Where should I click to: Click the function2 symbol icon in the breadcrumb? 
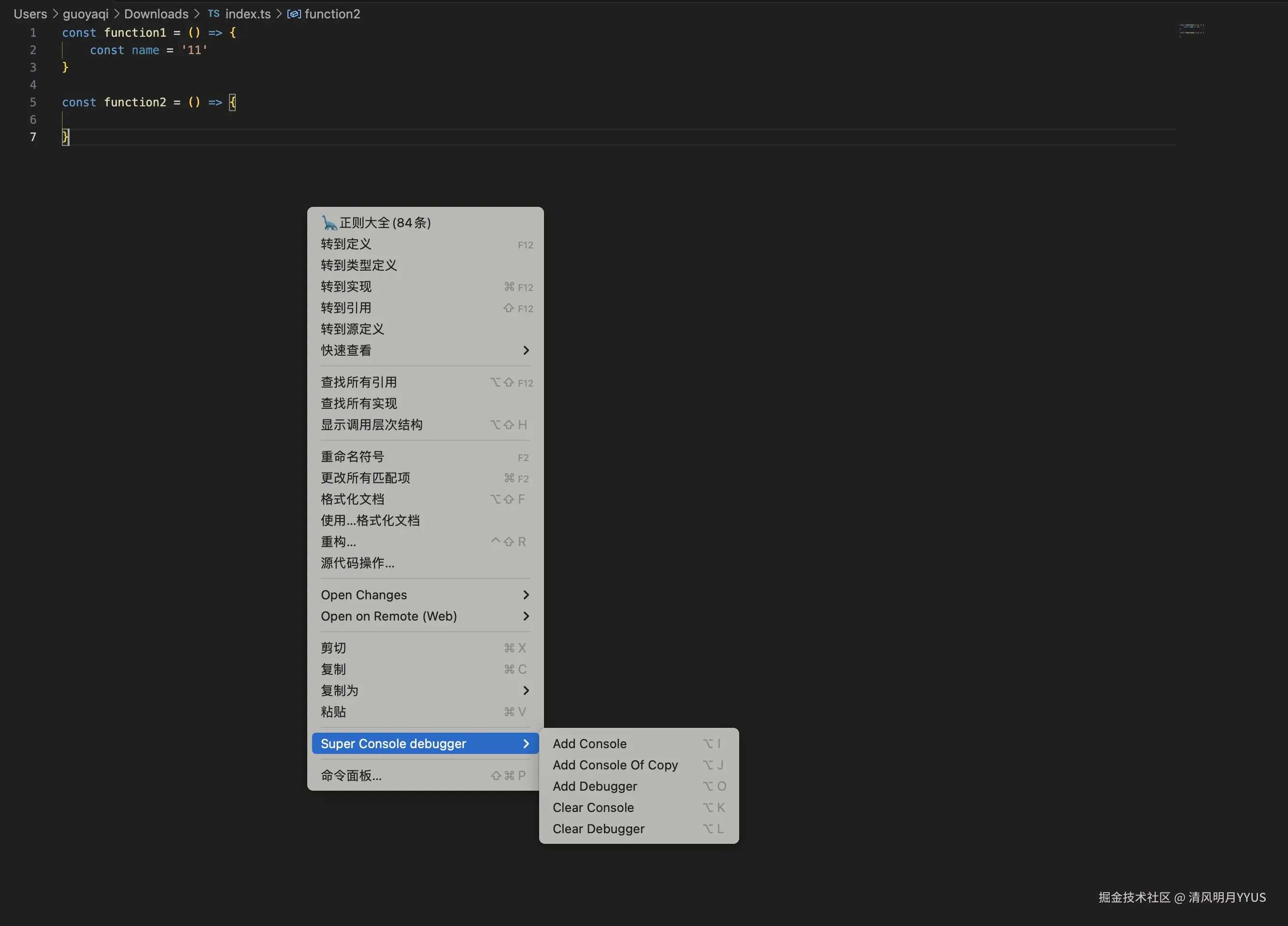pyautogui.click(x=294, y=14)
